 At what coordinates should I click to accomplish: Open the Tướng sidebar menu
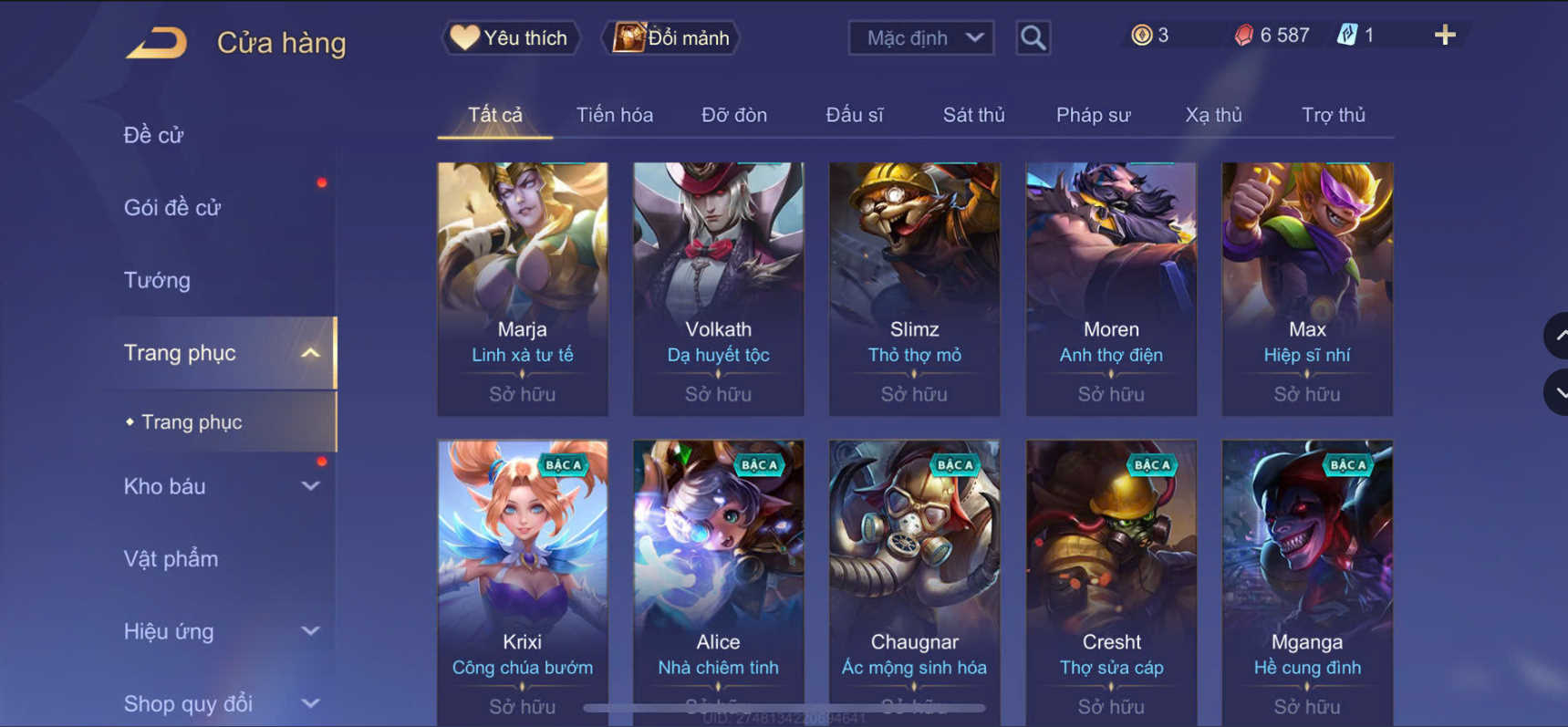pos(157,280)
